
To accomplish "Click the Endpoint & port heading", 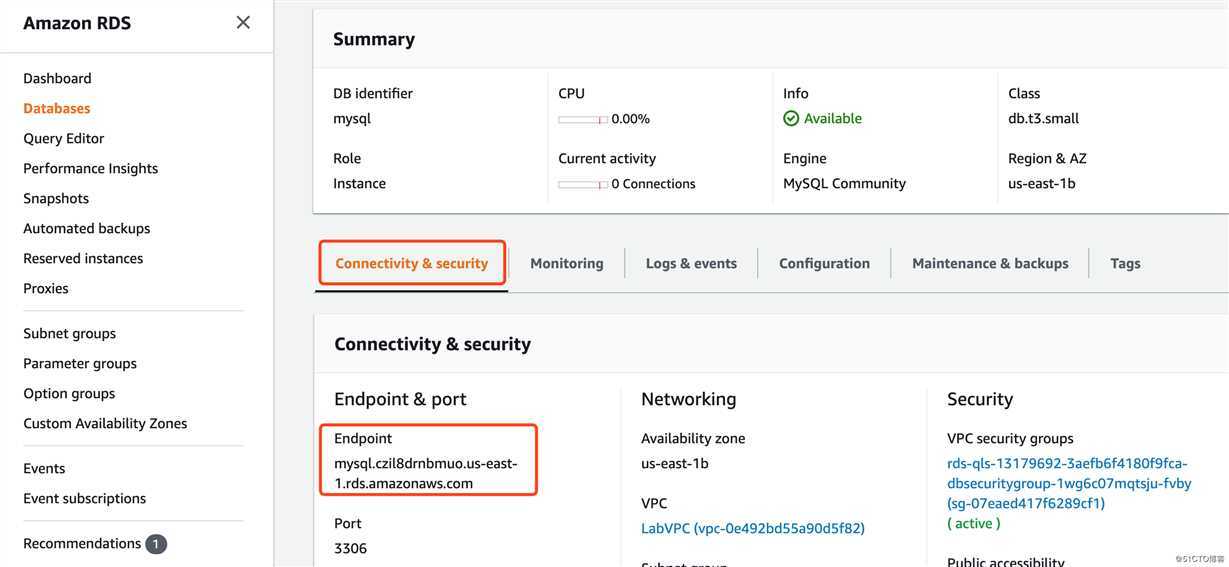I will tap(400, 399).
